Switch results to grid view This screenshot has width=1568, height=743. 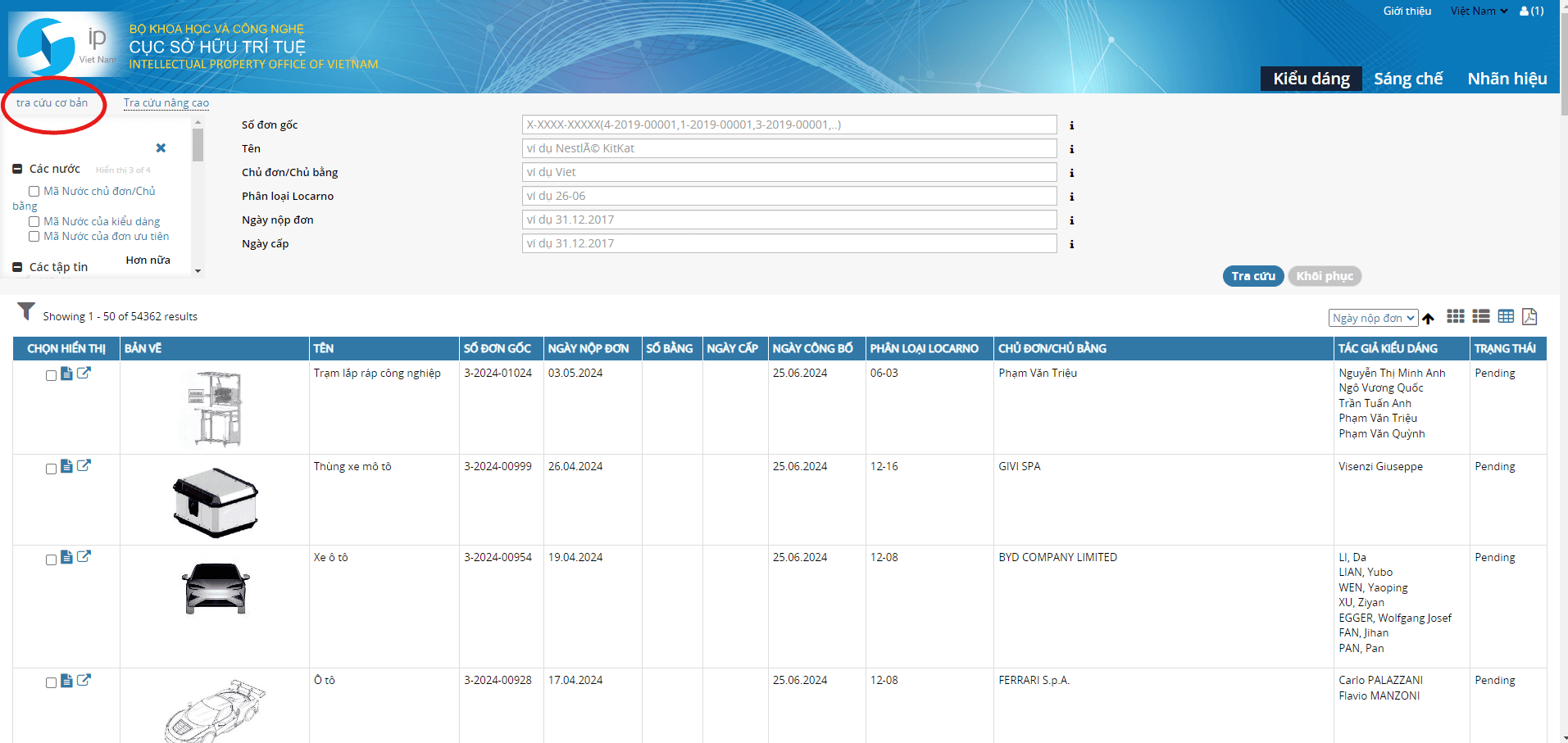[1455, 317]
